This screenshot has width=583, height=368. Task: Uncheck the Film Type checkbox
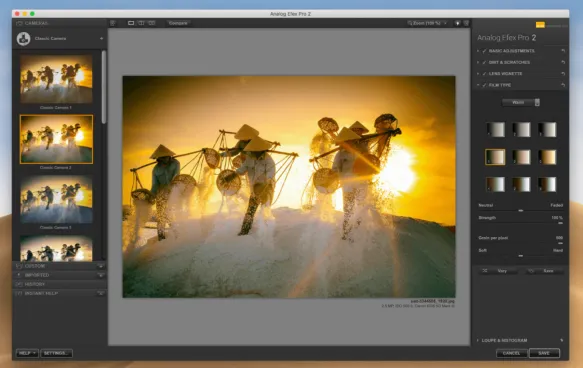484,85
